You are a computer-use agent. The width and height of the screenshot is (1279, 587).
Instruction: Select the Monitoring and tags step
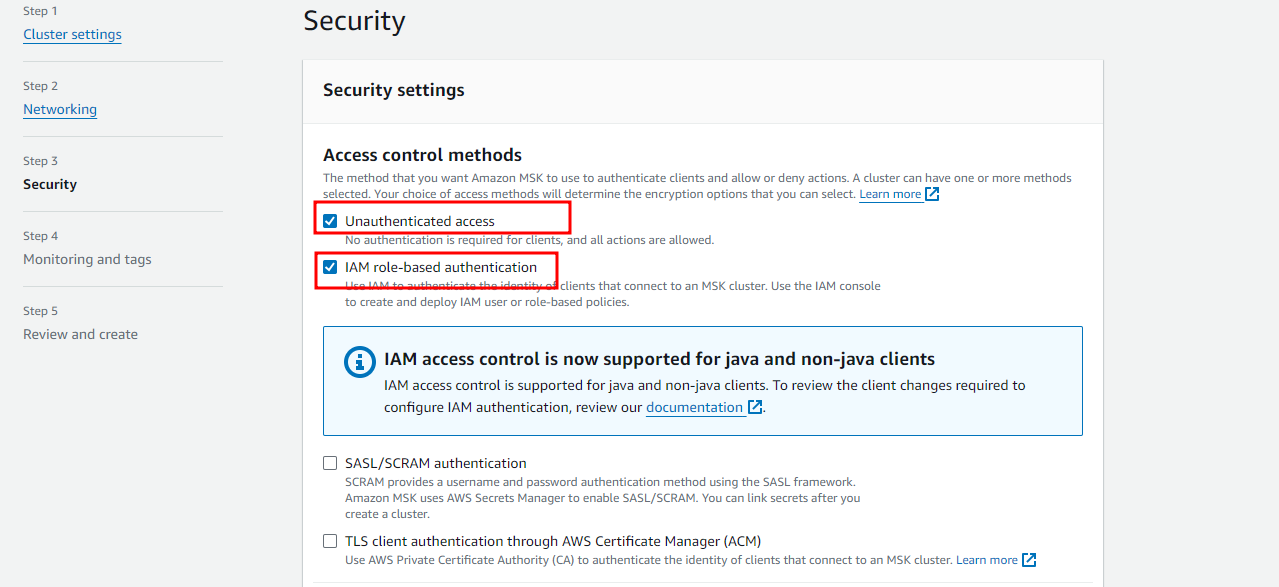(x=87, y=259)
